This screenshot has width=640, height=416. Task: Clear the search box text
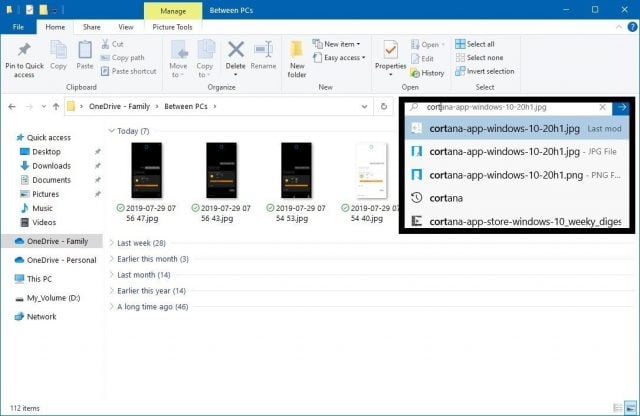pos(602,107)
